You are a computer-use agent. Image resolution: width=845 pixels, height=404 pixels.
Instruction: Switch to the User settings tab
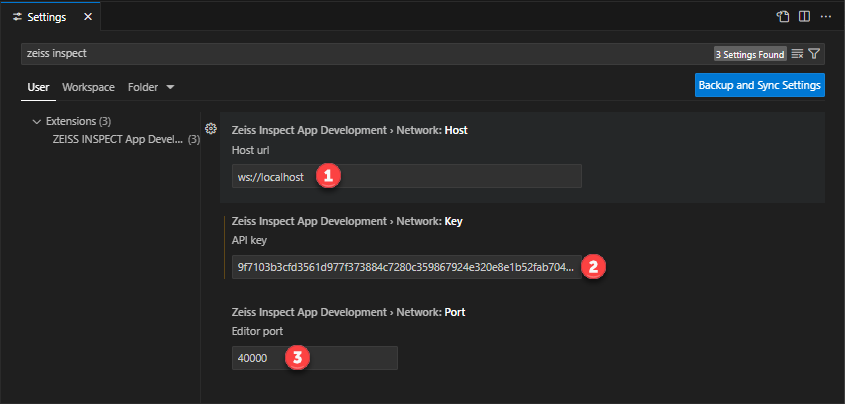(38, 87)
